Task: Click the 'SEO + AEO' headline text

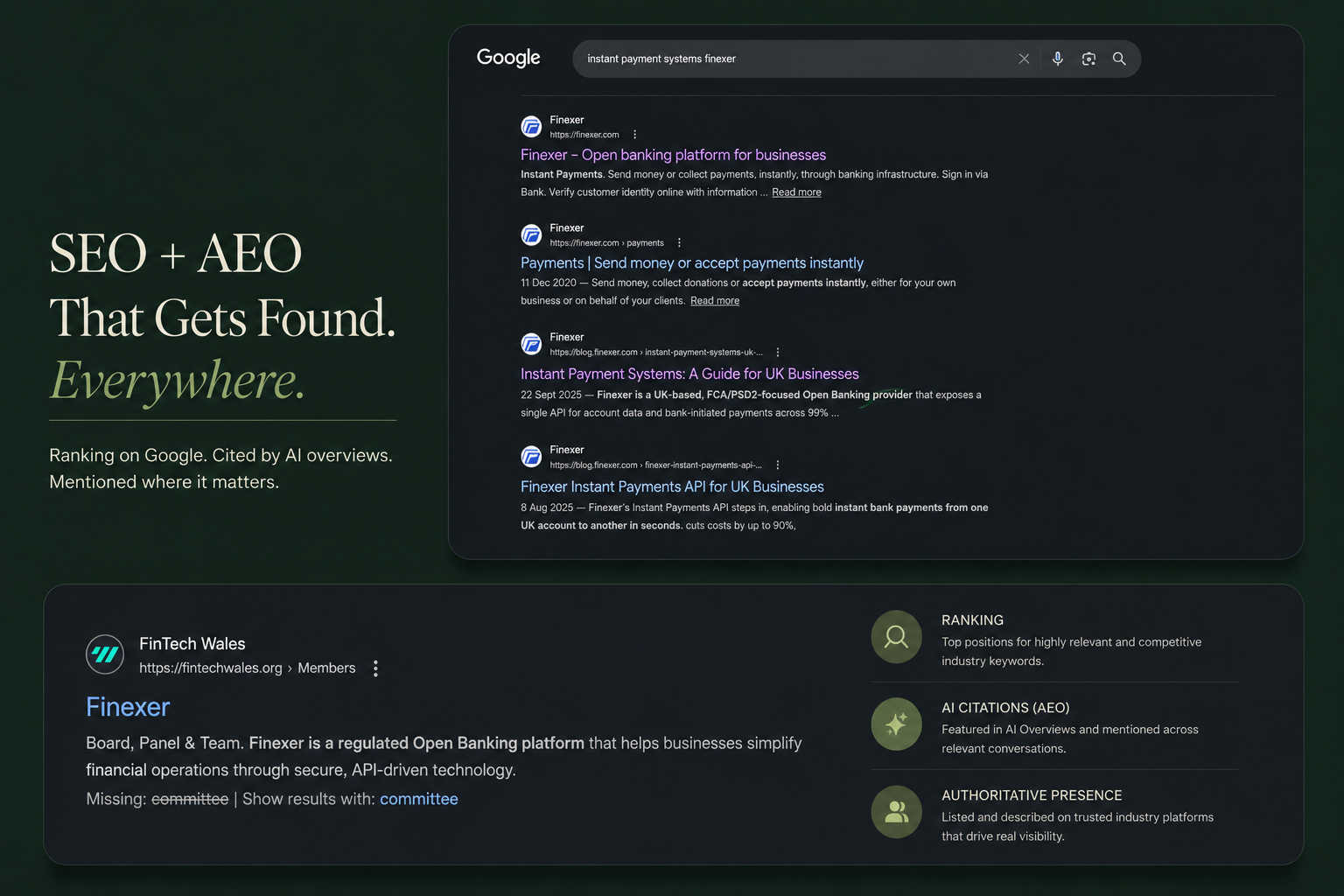Action: click(176, 254)
